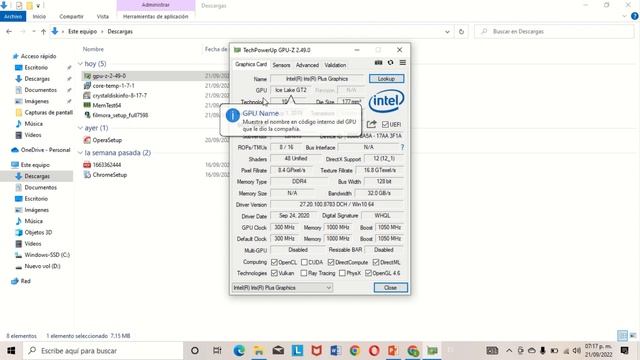Toggle the DirectCompute checkbox
Viewport: 640px width, 360px height.
point(331,262)
